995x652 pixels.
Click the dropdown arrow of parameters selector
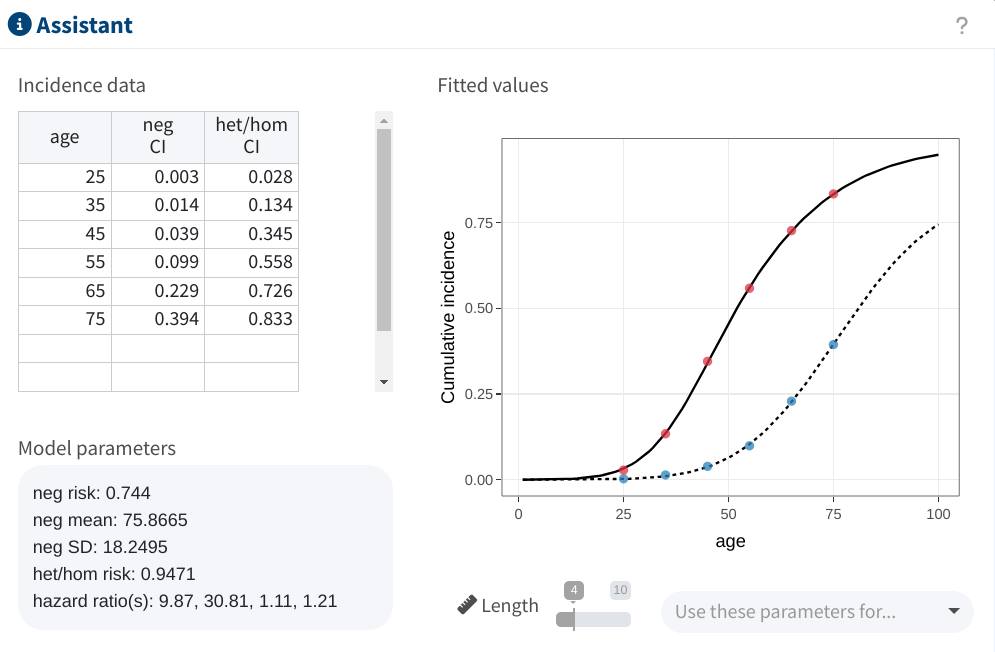click(953, 611)
